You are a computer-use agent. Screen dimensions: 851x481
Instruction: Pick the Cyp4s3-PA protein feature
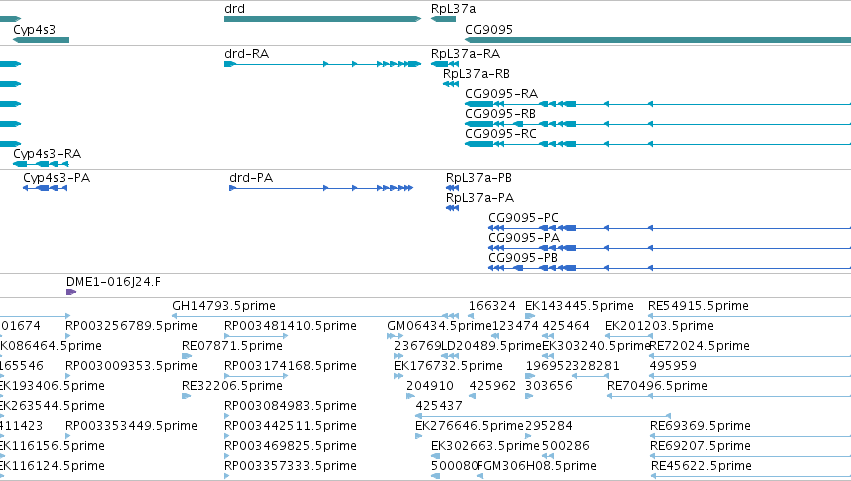pyautogui.click(x=45, y=188)
